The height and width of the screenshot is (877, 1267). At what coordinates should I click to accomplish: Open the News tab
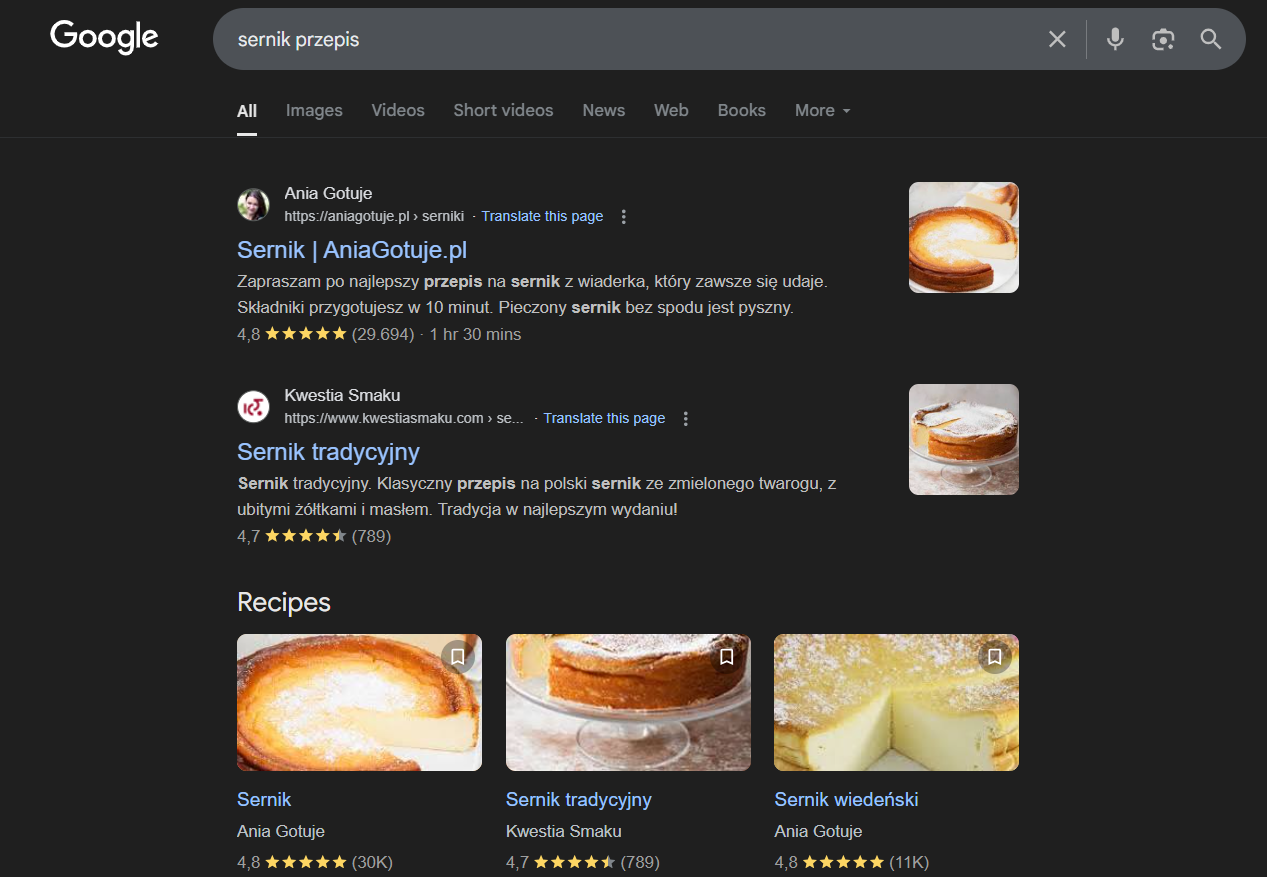pos(604,111)
